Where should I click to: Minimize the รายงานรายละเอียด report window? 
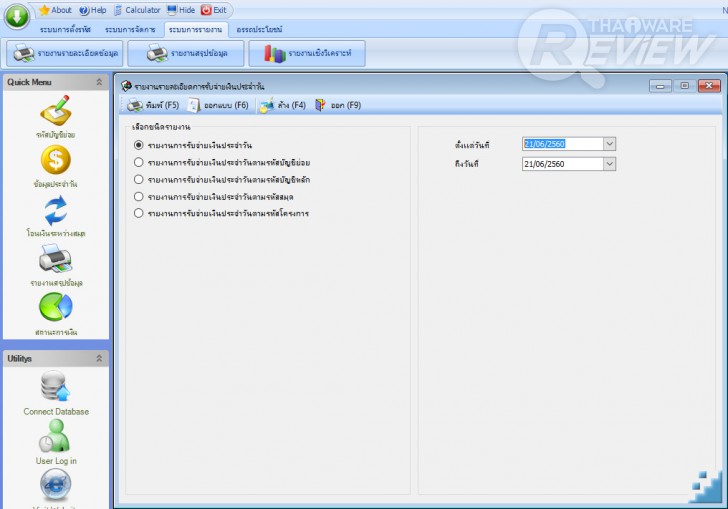660,86
